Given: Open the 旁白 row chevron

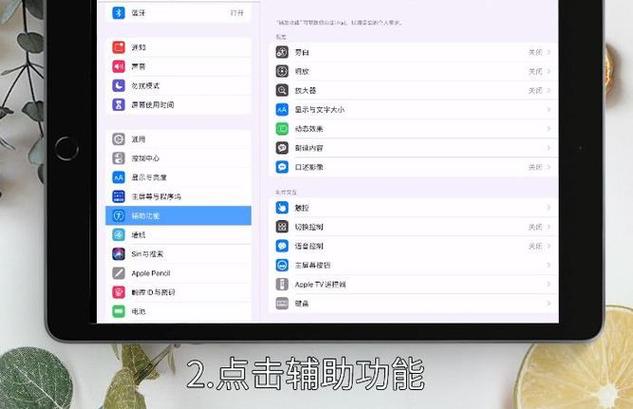Looking at the screenshot, I should click(549, 52).
